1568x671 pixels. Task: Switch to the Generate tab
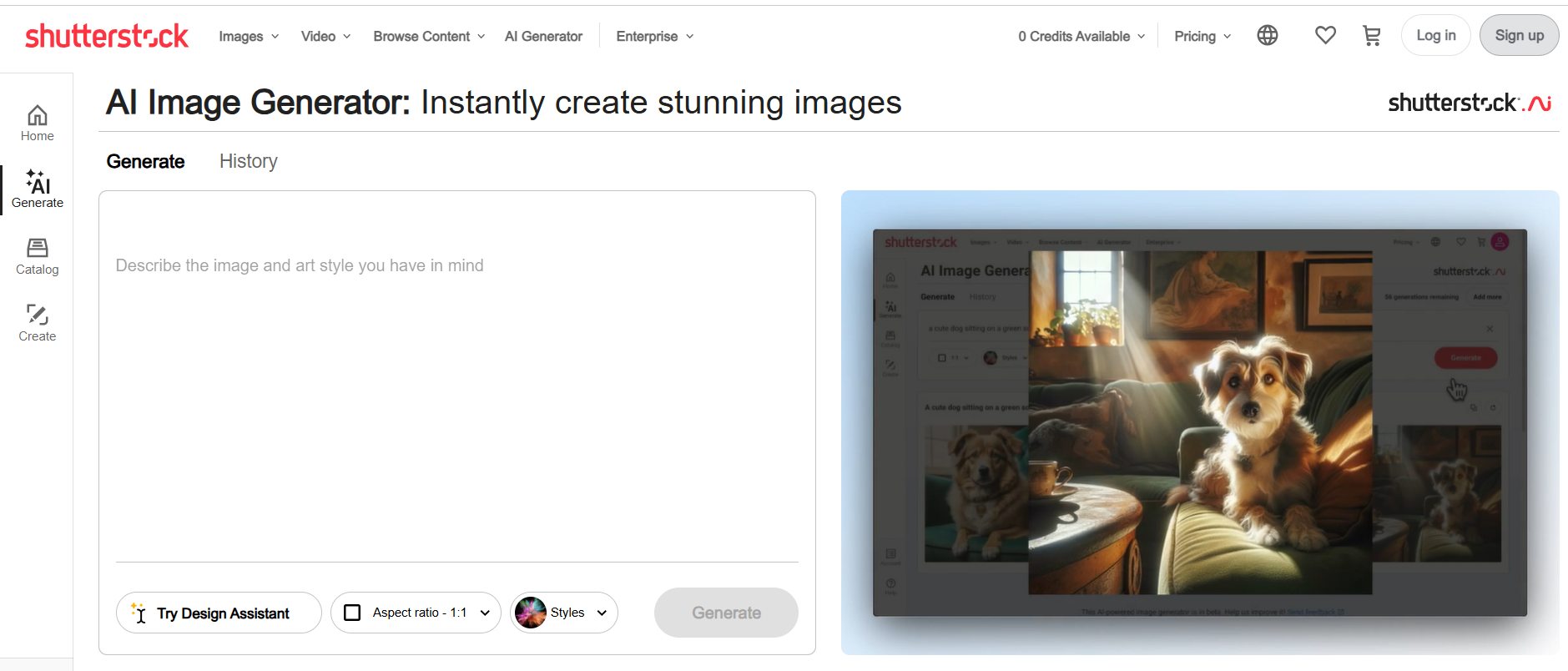pos(145,161)
